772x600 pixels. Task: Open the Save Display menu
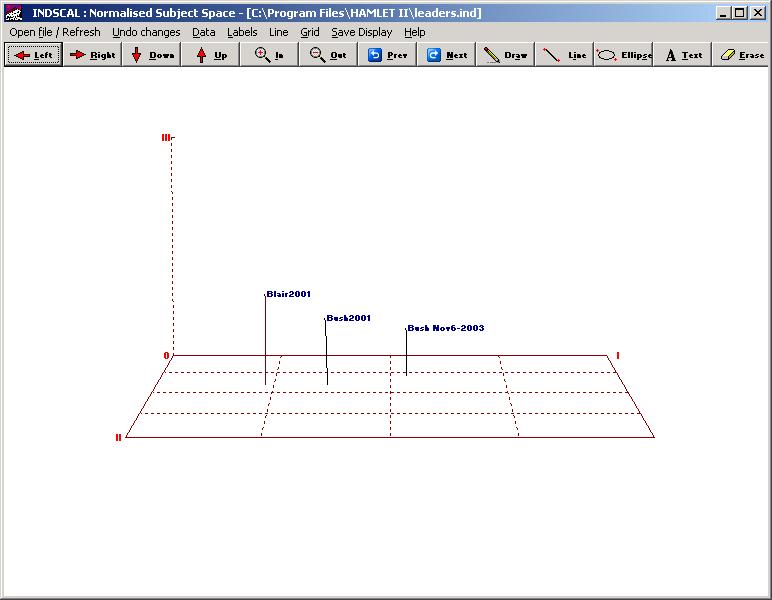(362, 32)
